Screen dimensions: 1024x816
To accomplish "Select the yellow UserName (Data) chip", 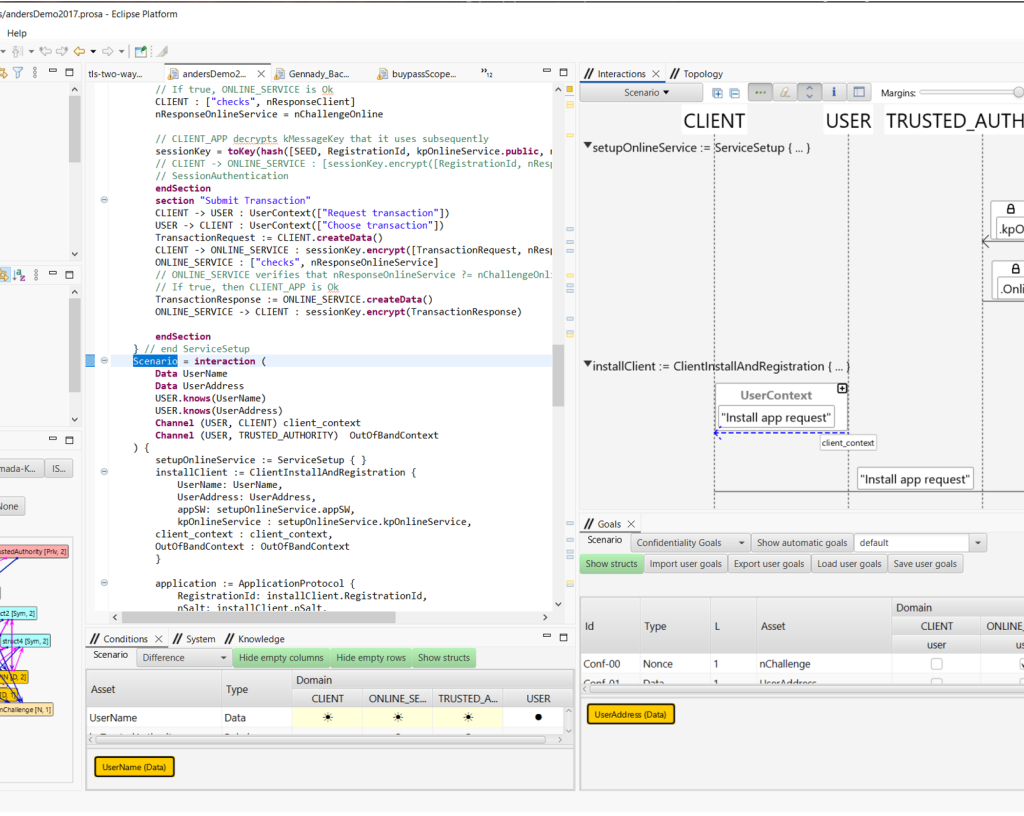I will click(135, 767).
